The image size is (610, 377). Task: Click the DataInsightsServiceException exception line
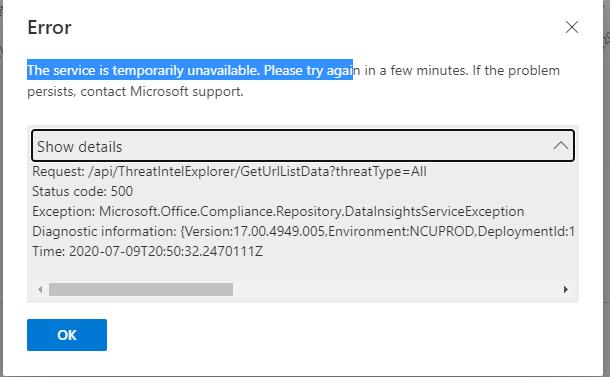pyautogui.click(x=278, y=211)
